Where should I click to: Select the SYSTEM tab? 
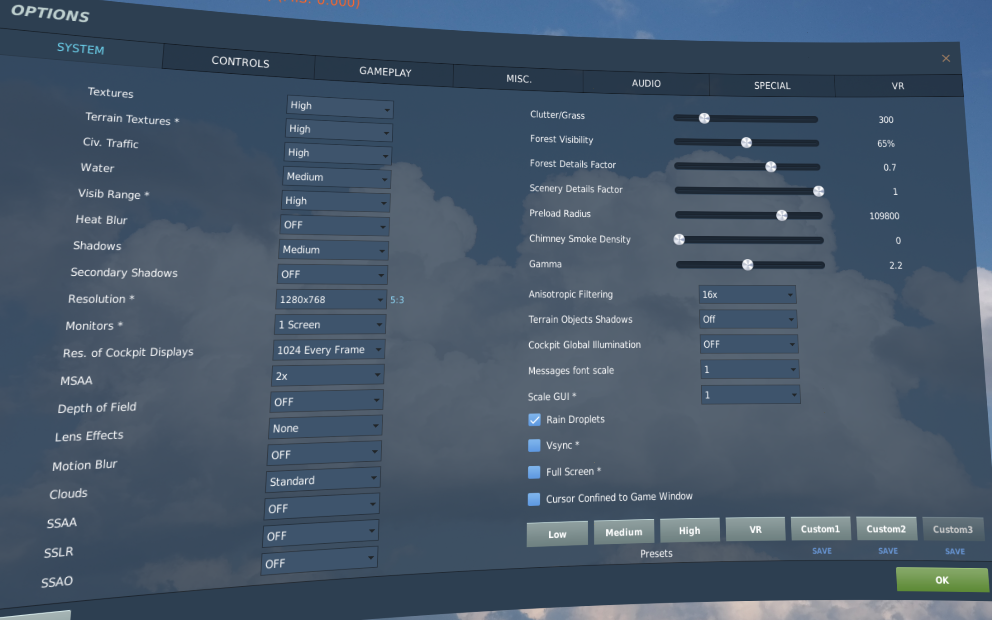80,48
